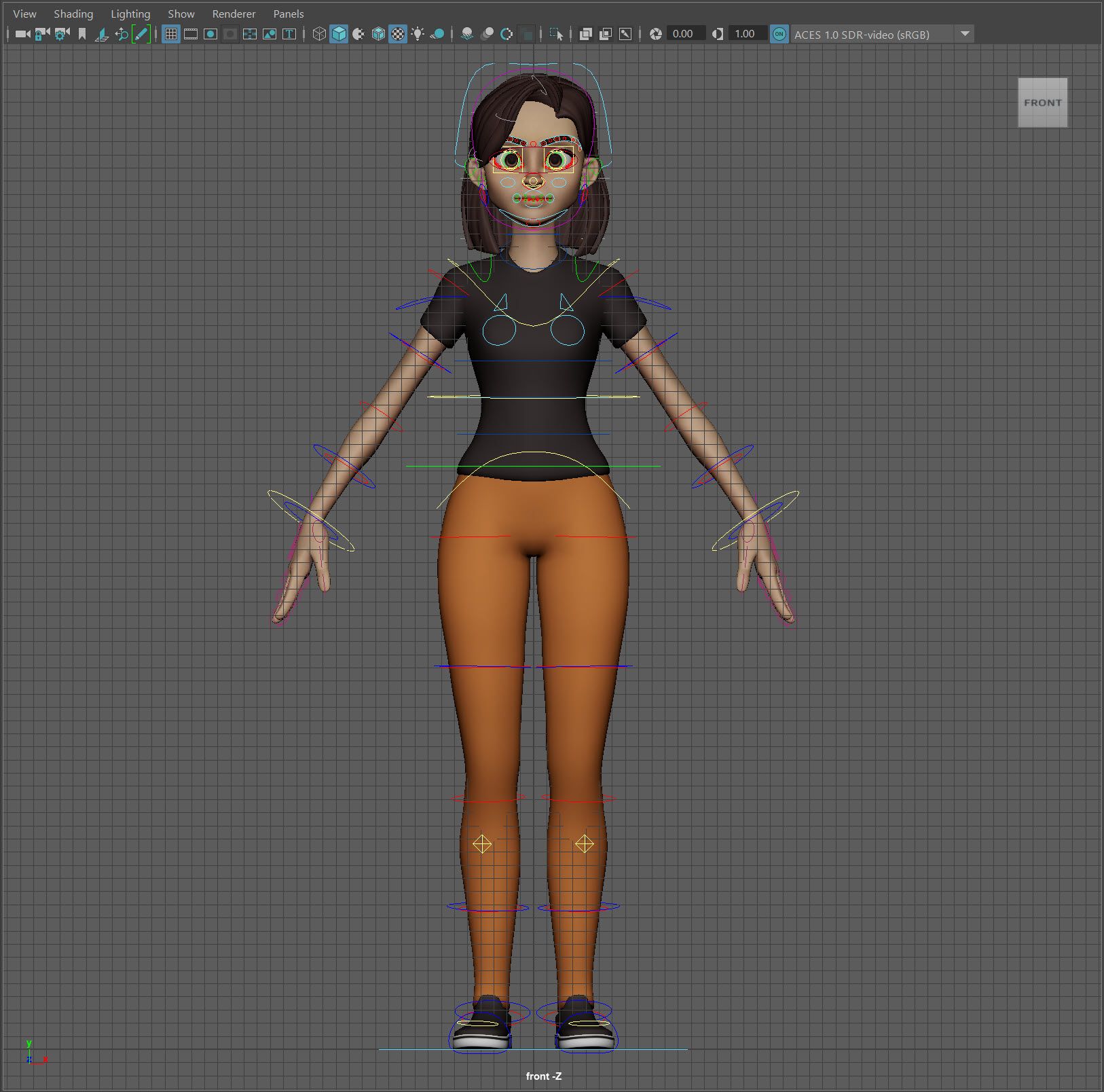Expand the ACES view transform dropdown arrow

click(x=964, y=34)
